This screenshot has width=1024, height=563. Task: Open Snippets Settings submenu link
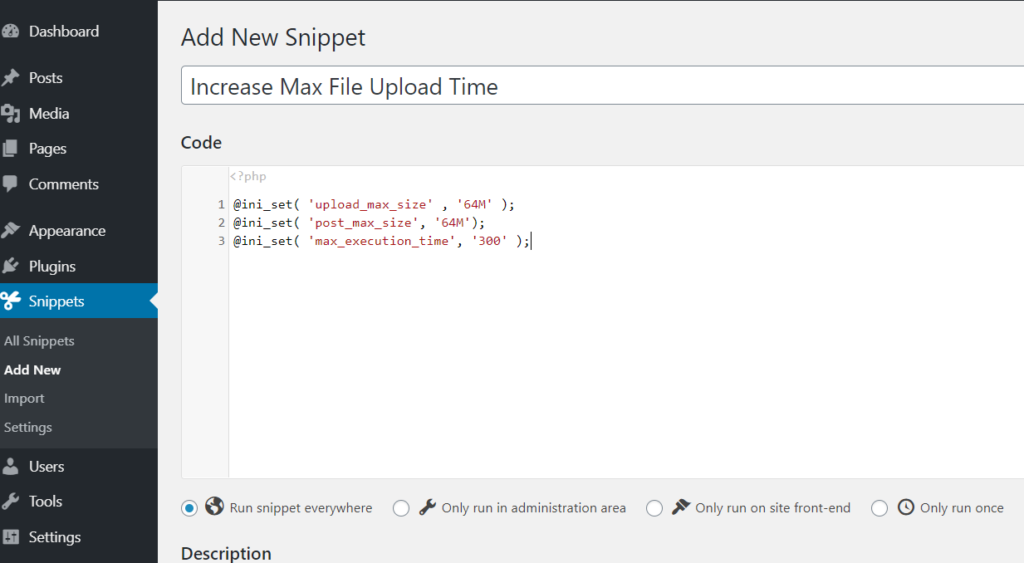[28, 427]
